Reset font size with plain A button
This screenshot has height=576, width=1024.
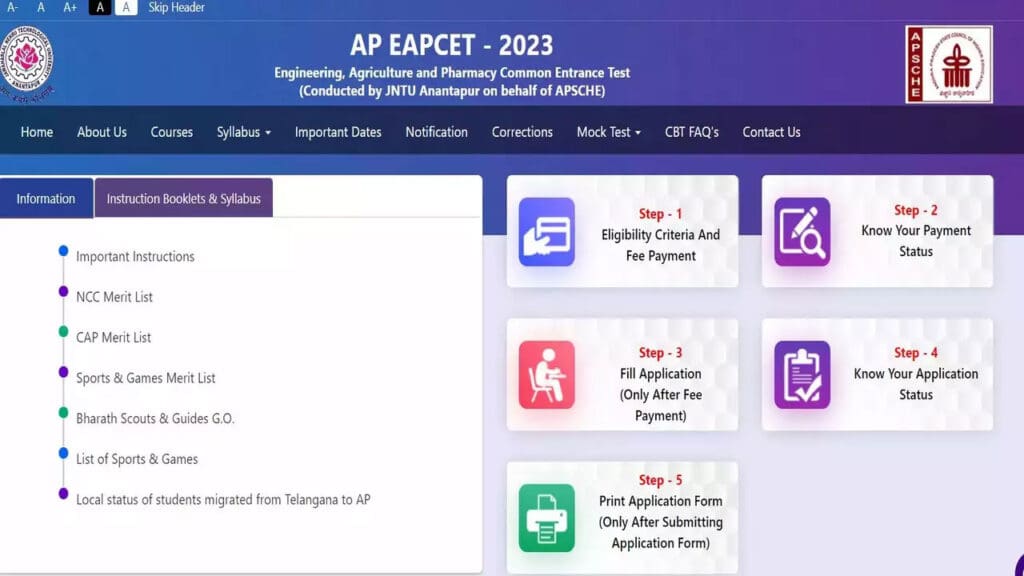[41, 7]
